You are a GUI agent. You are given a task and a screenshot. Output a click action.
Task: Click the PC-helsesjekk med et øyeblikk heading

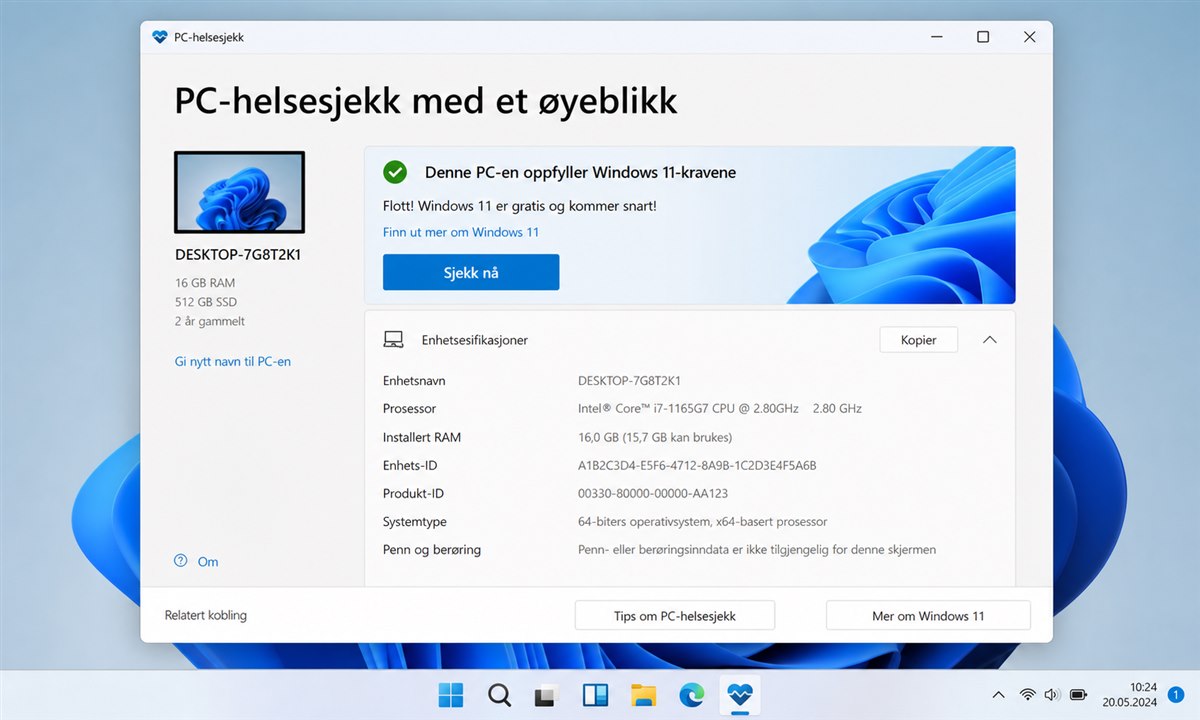click(x=426, y=101)
